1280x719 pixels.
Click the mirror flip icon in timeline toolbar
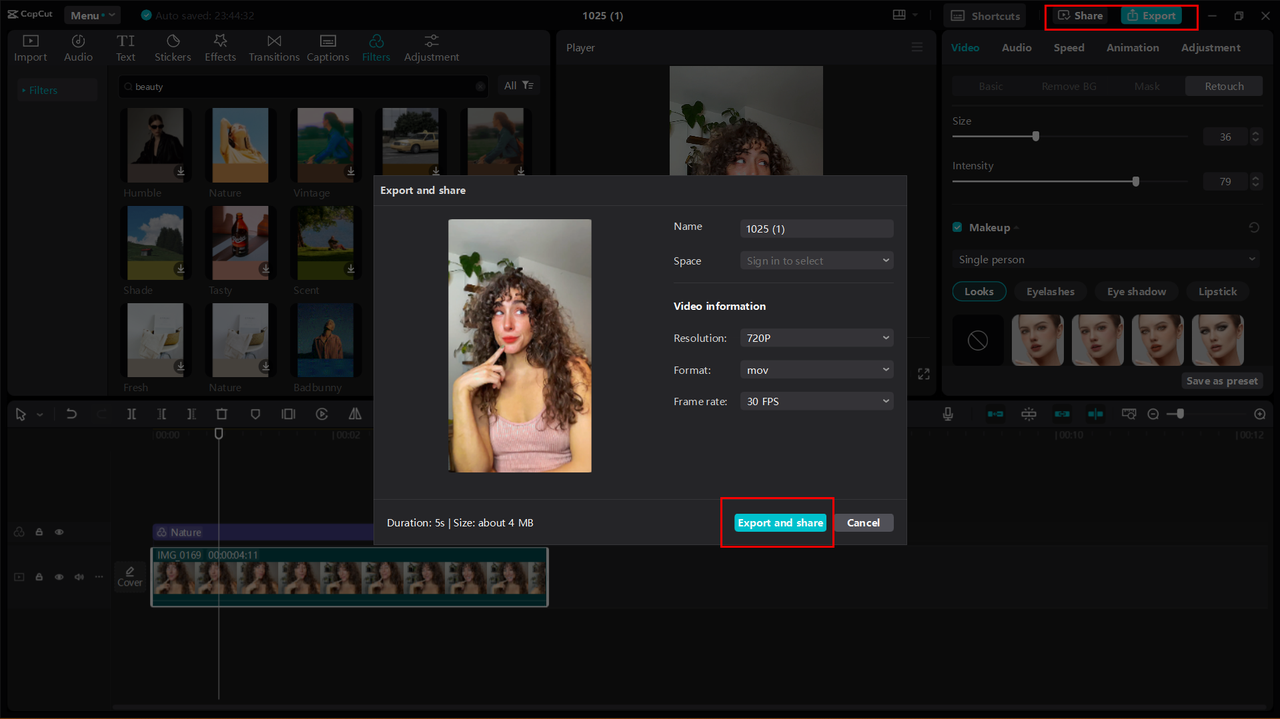click(x=355, y=414)
